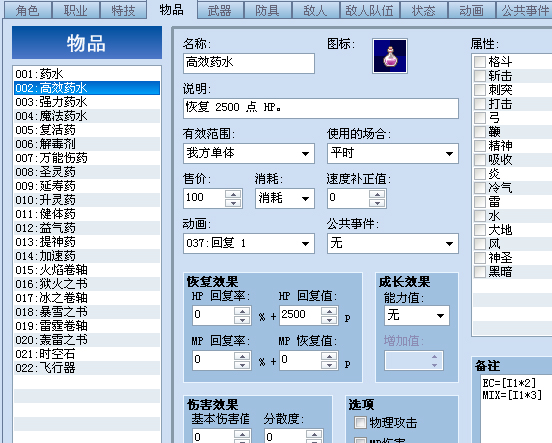Viewport: 552px width, 443px height.
Task: Increase the HP 回复率 with the up arrow
Action: click(x=242, y=311)
